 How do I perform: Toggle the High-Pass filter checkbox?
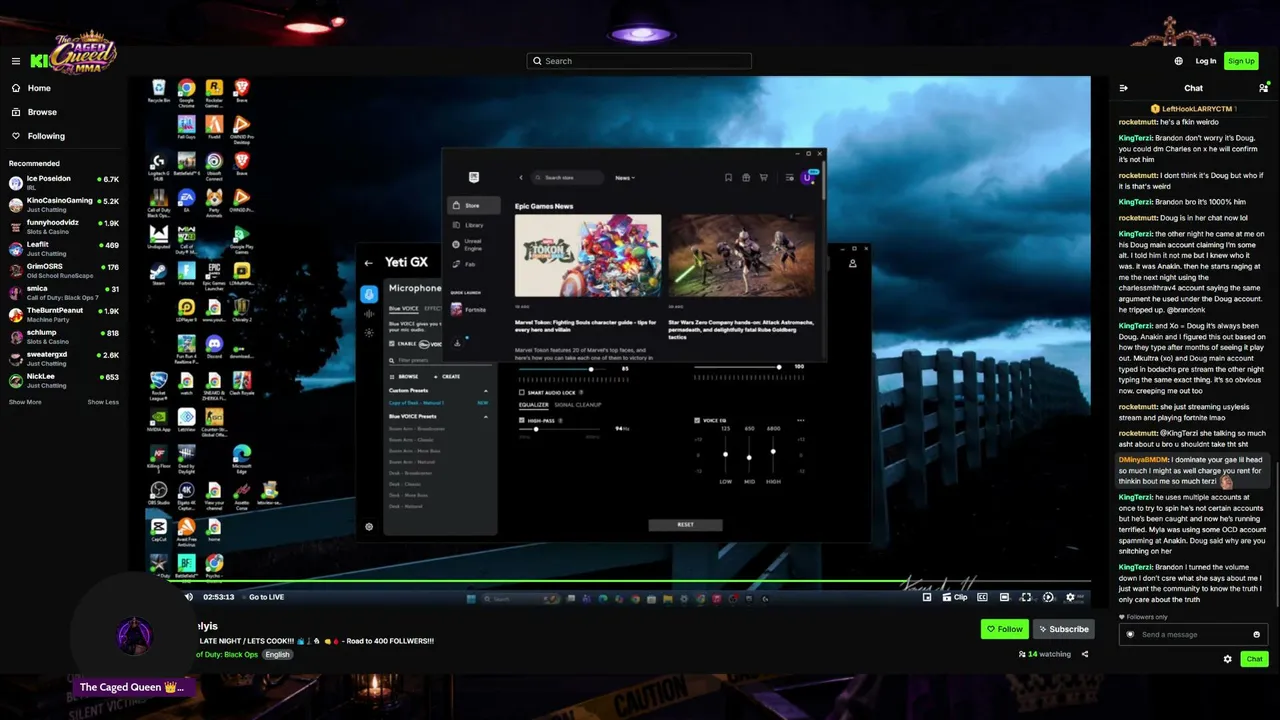click(x=522, y=420)
